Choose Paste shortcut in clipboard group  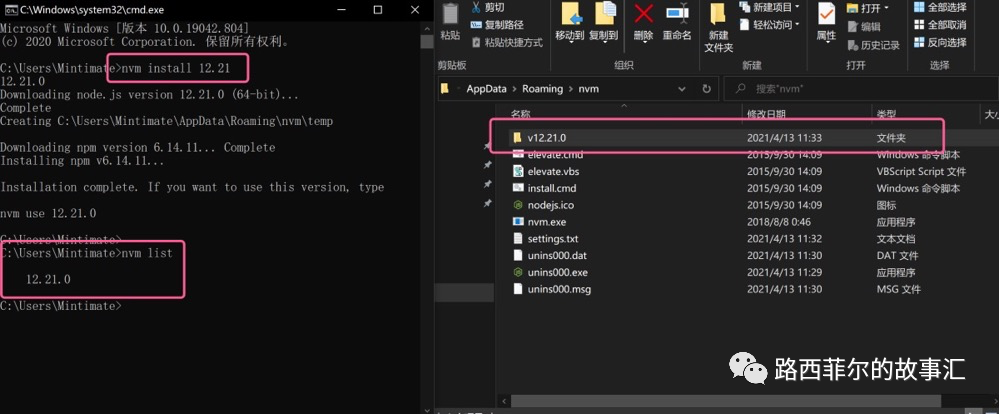click(507, 43)
